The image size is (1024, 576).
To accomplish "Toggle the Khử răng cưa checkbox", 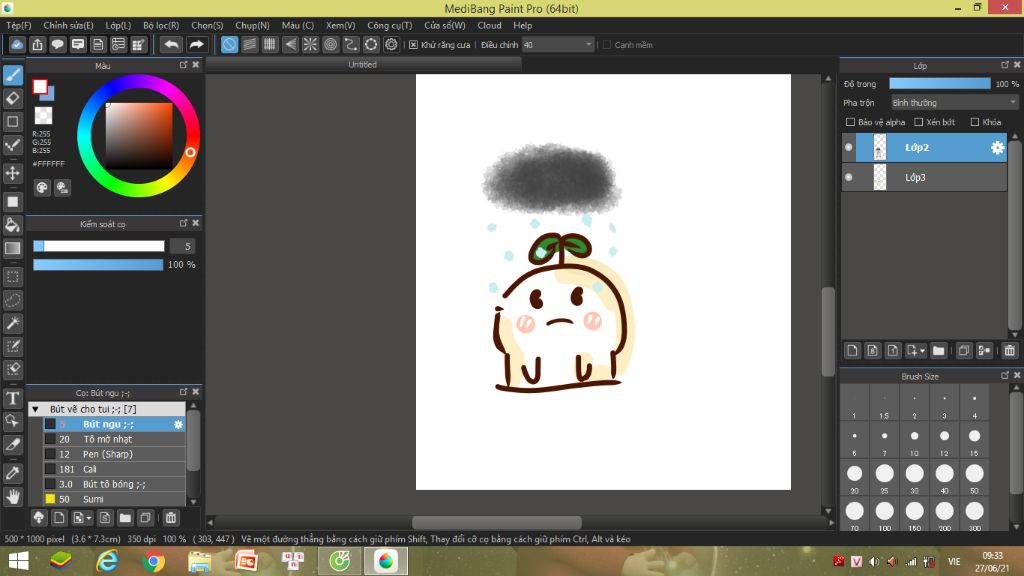I will tap(413, 45).
